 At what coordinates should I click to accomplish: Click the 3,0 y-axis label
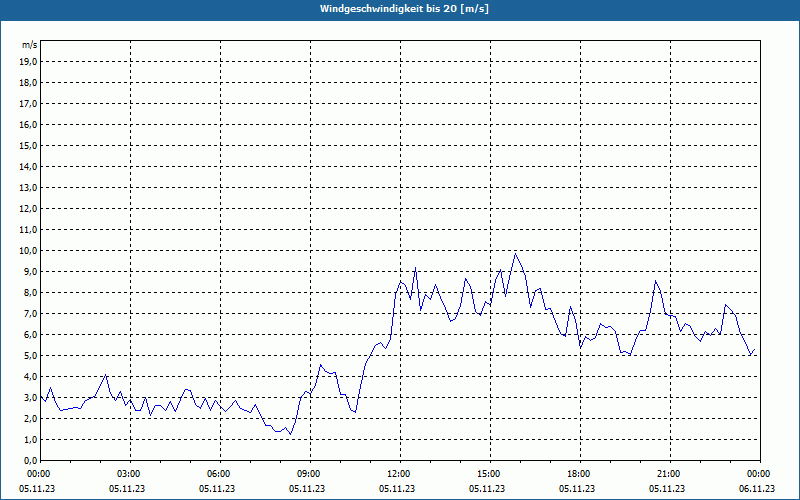pyautogui.click(x=31, y=397)
